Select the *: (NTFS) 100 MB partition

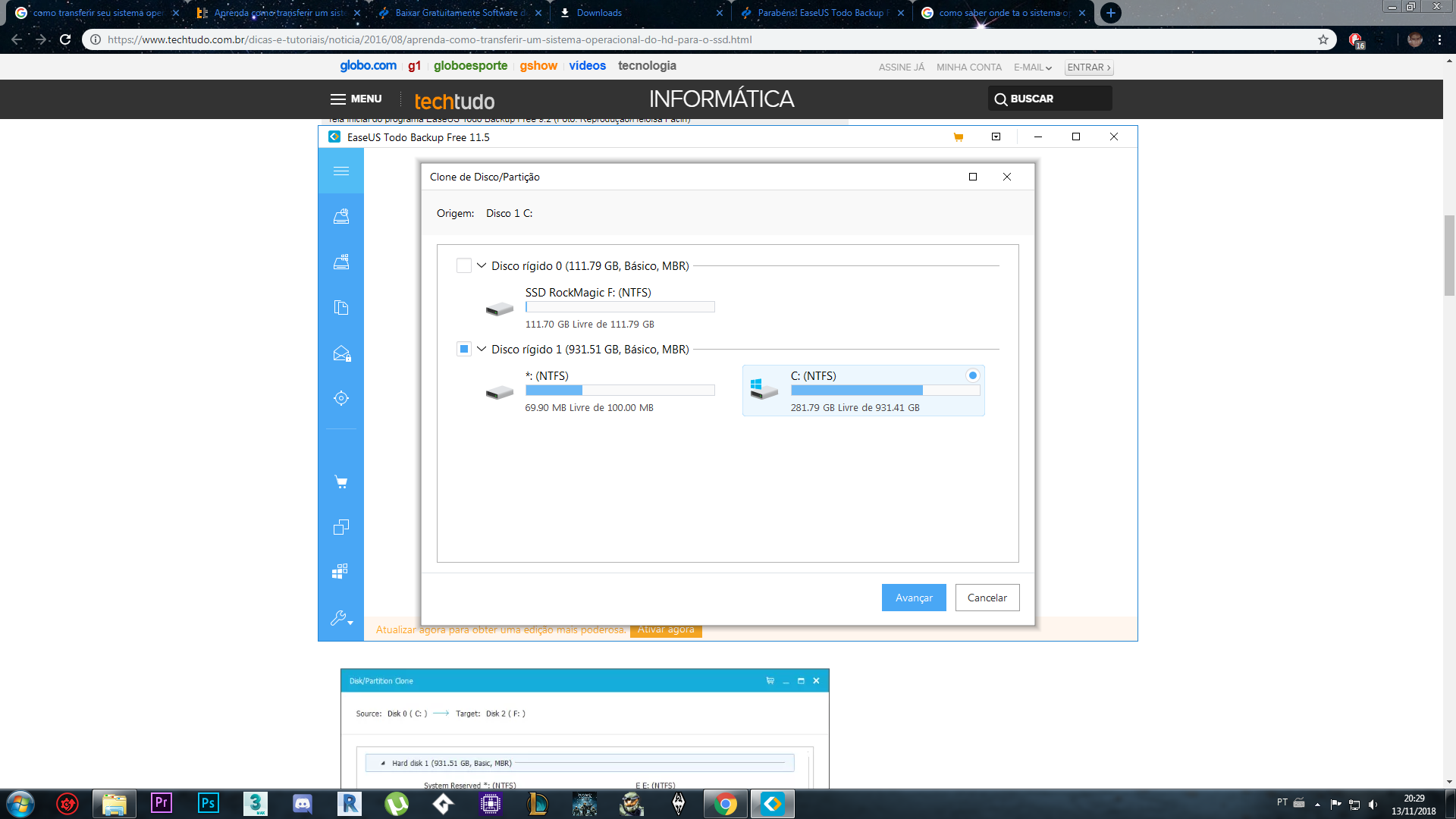coord(600,391)
